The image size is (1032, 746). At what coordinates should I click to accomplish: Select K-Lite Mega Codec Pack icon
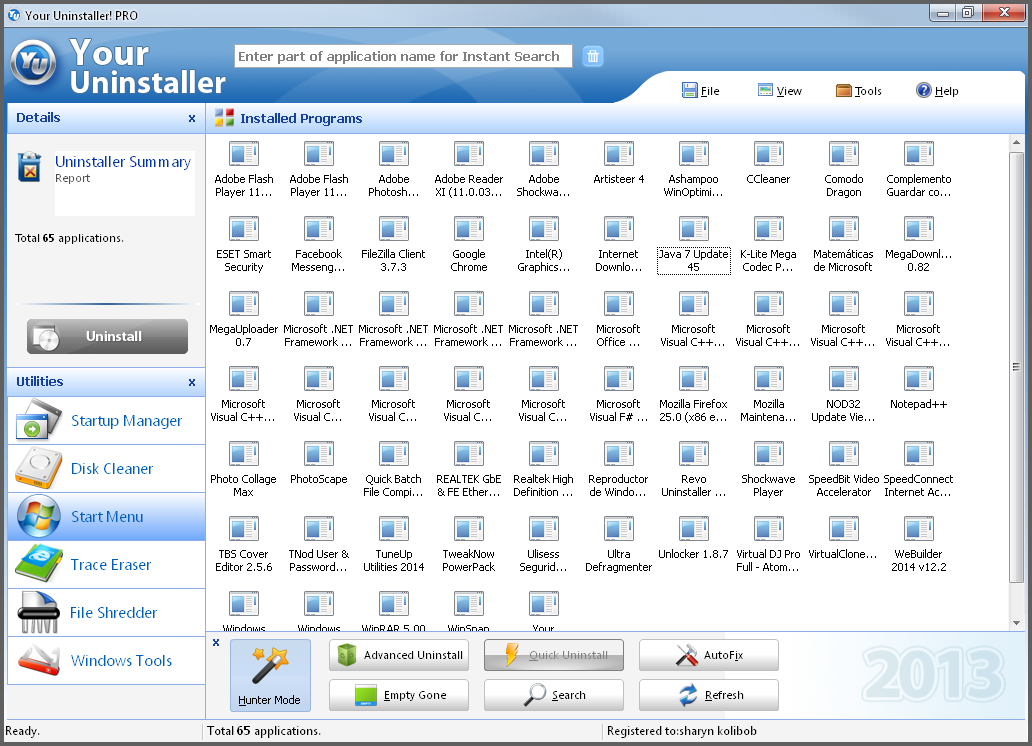point(768,230)
